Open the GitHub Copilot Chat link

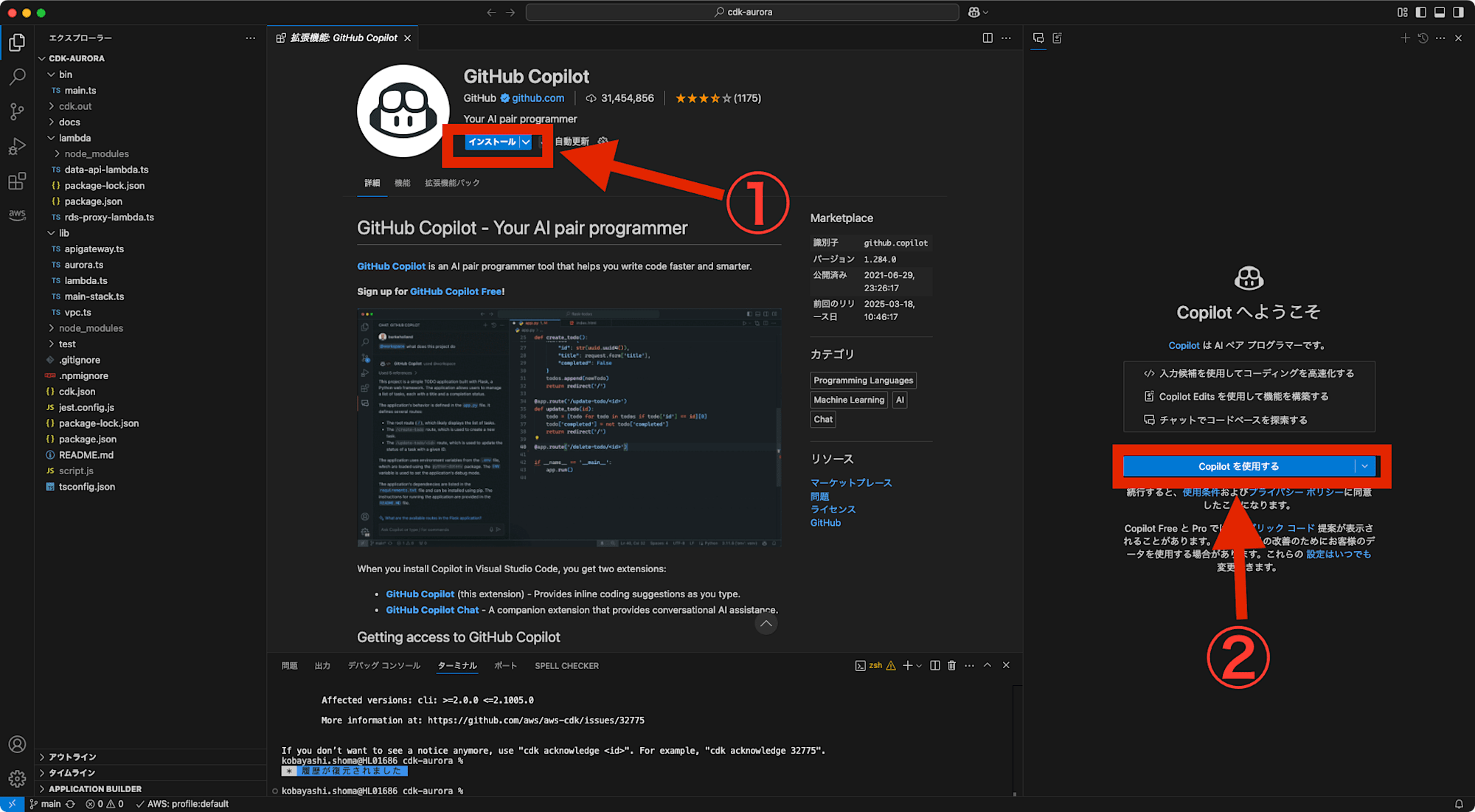coord(432,610)
